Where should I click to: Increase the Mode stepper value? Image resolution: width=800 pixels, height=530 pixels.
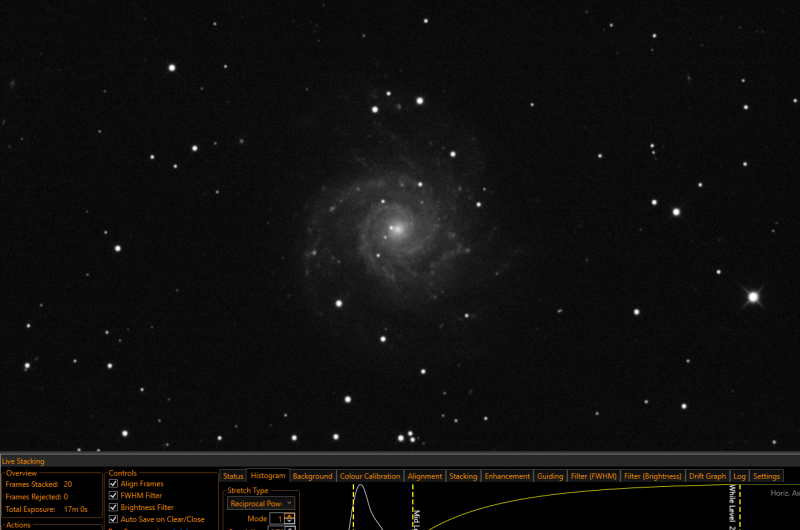pyautogui.click(x=290, y=516)
